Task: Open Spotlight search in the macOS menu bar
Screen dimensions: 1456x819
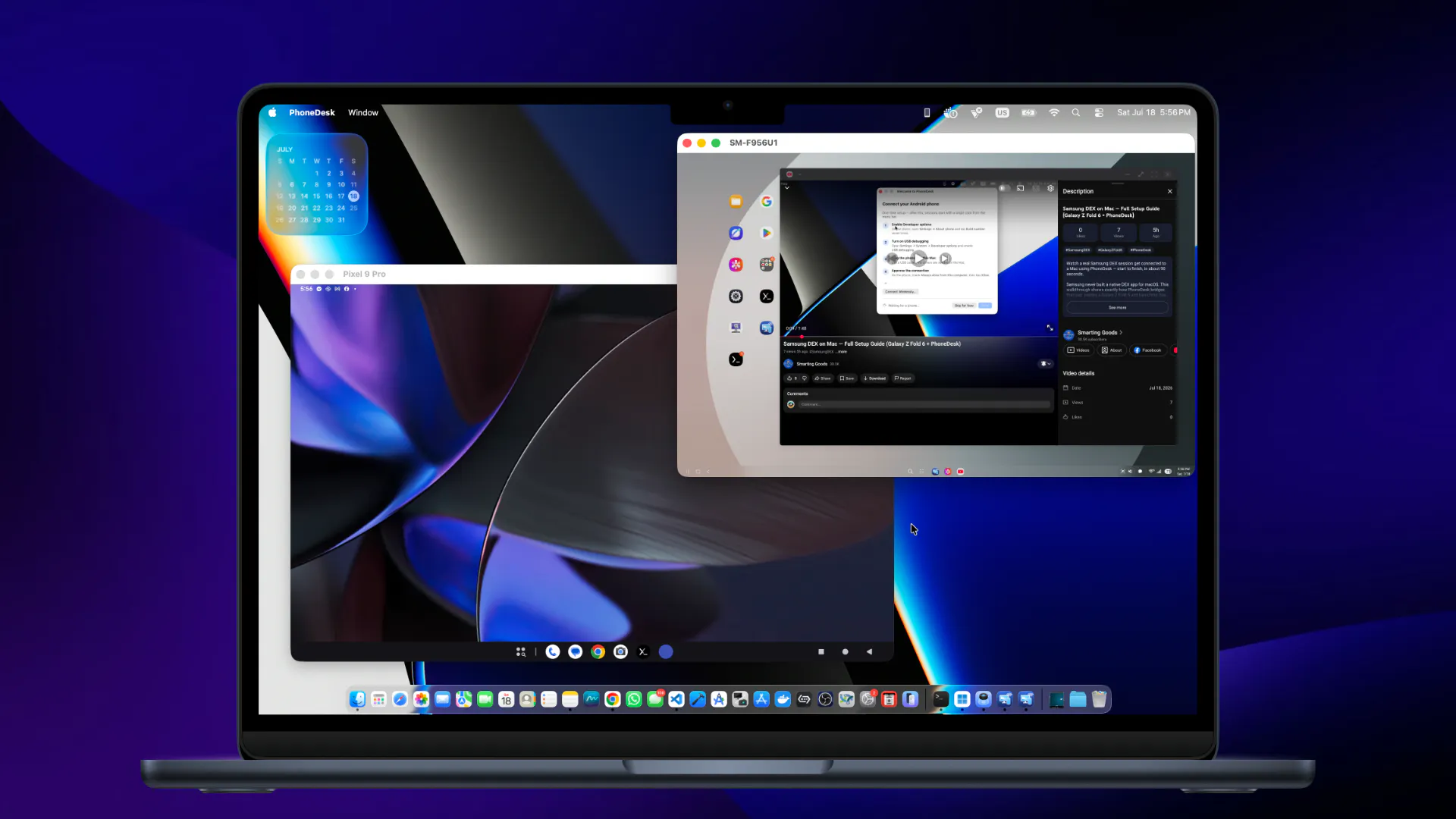Action: click(1075, 112)
